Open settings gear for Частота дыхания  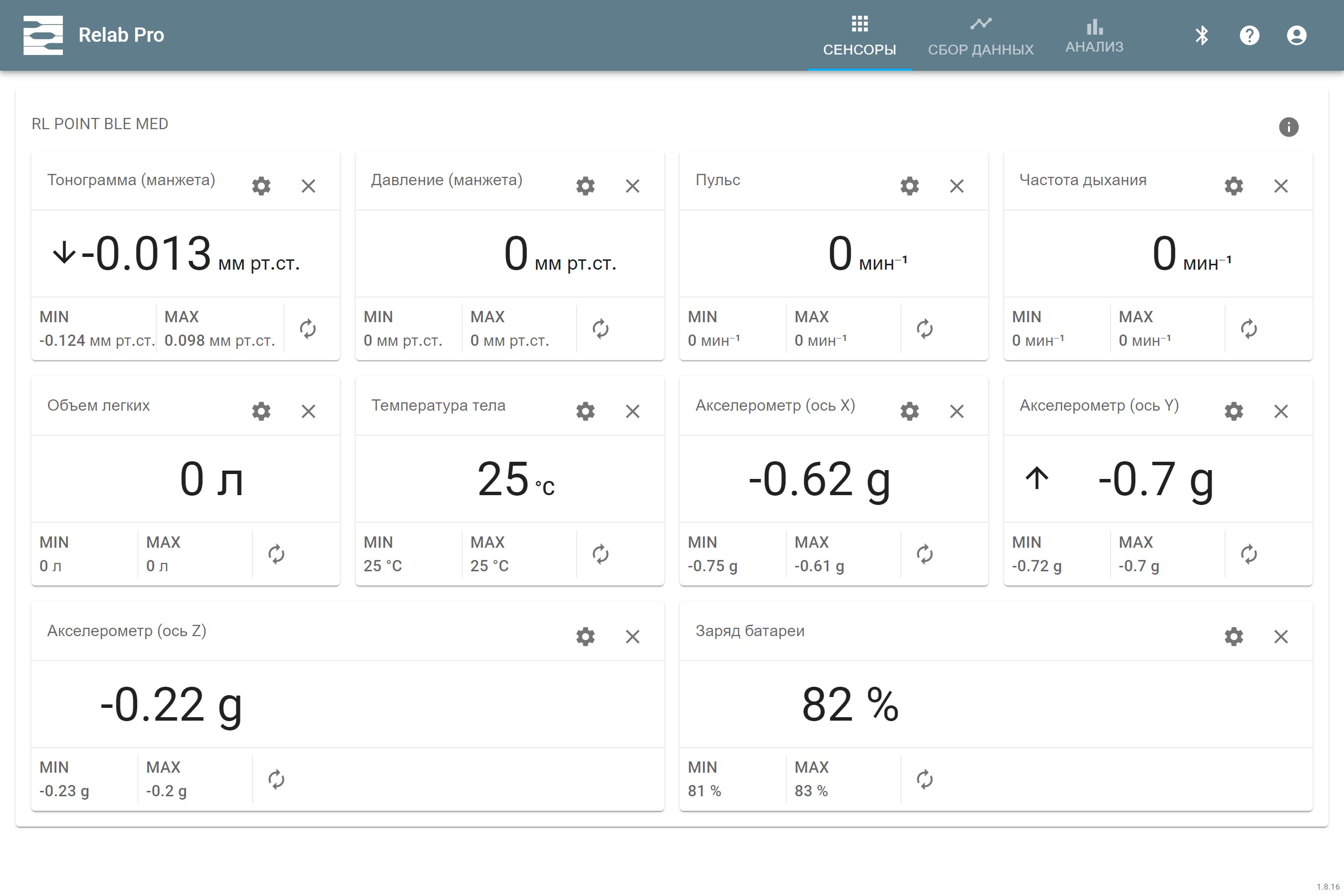point(1233,186)
